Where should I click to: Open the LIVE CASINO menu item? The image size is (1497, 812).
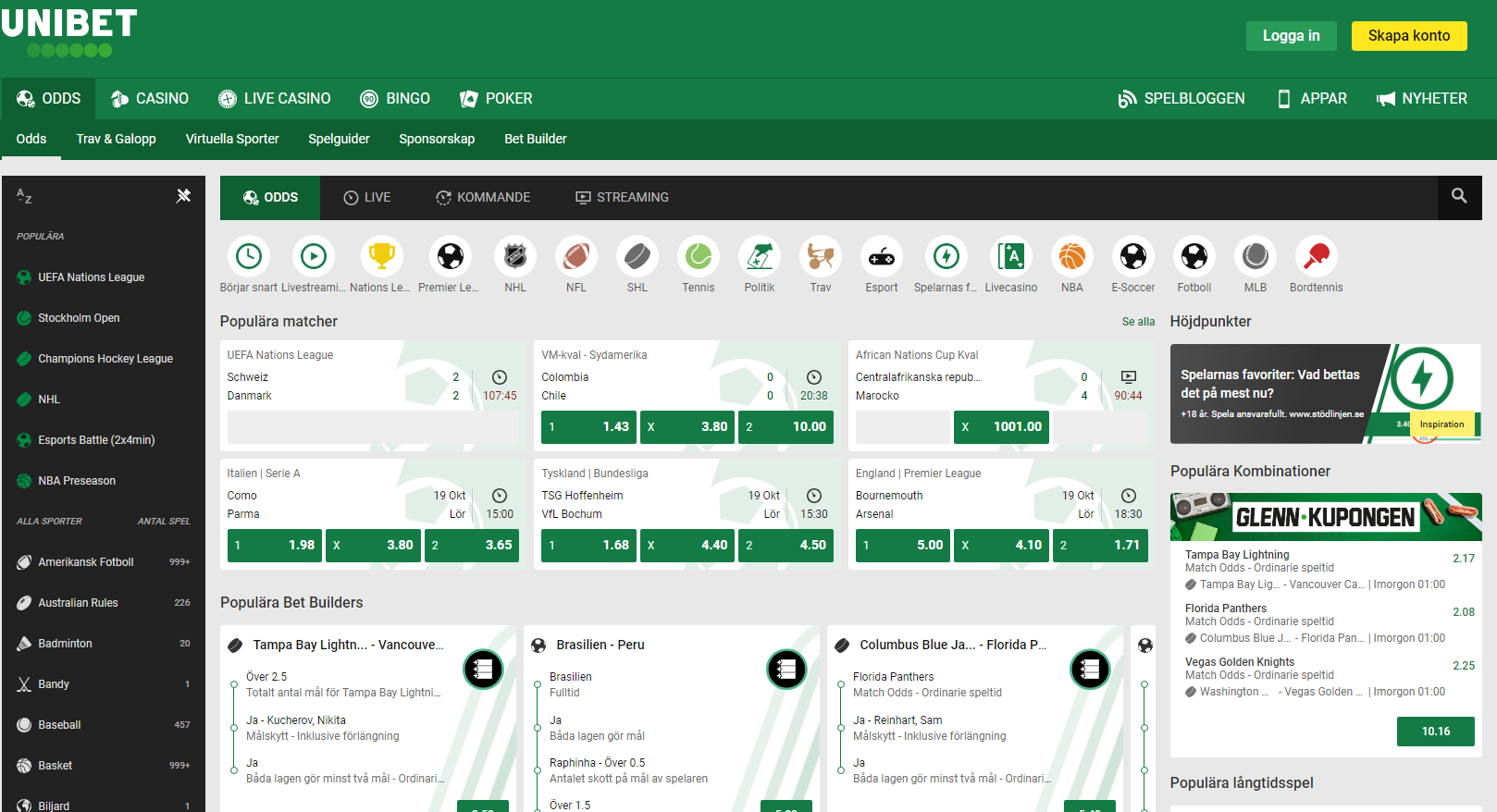pyautogui.click(x=275, y=98)
